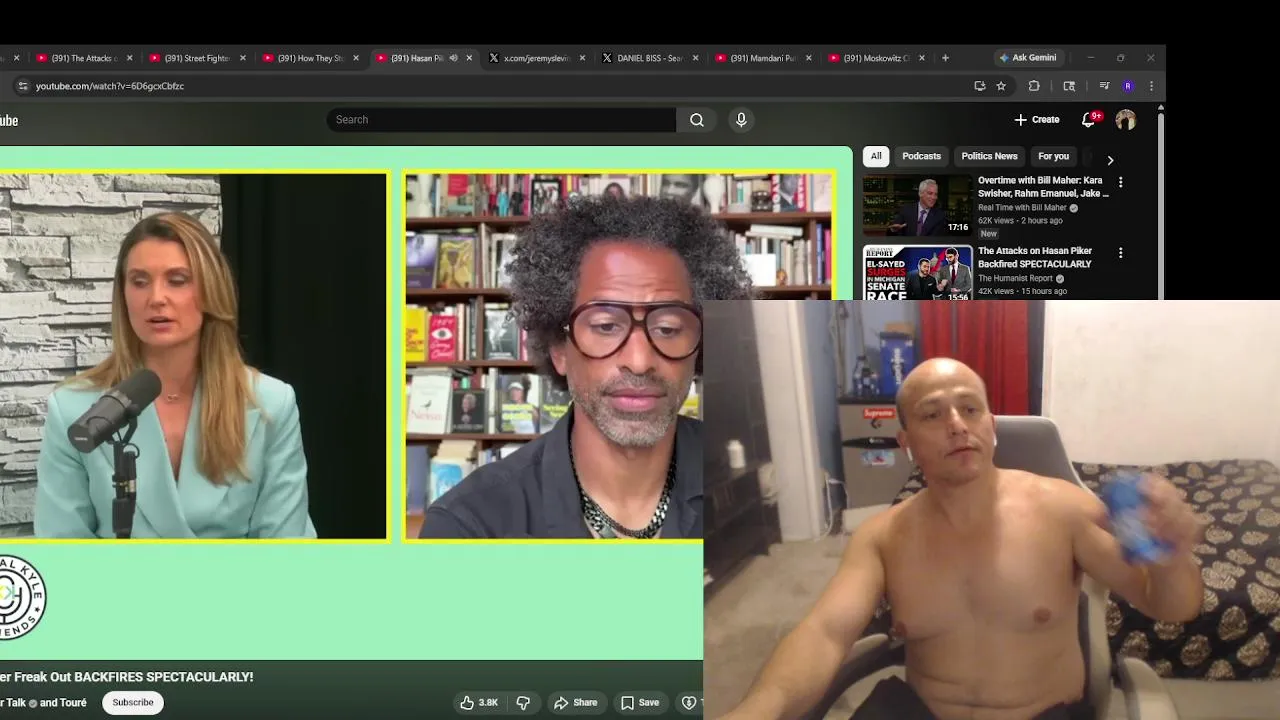Toggle the browser side panel icon
This screenshot has height=720, width=1280.
(1069, 86)
